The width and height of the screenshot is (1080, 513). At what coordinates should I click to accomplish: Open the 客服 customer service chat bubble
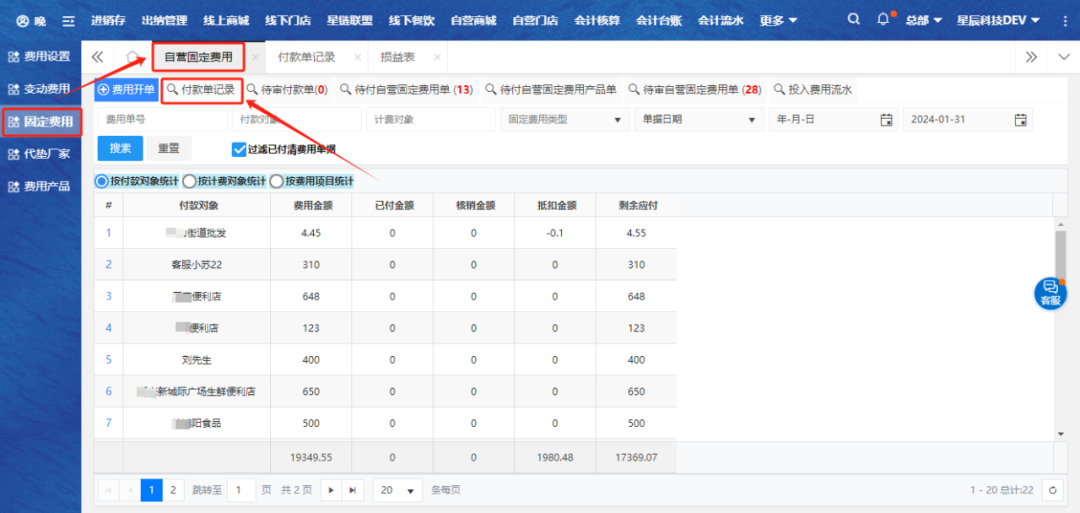pyautogui.click(x=1050, y=292)
